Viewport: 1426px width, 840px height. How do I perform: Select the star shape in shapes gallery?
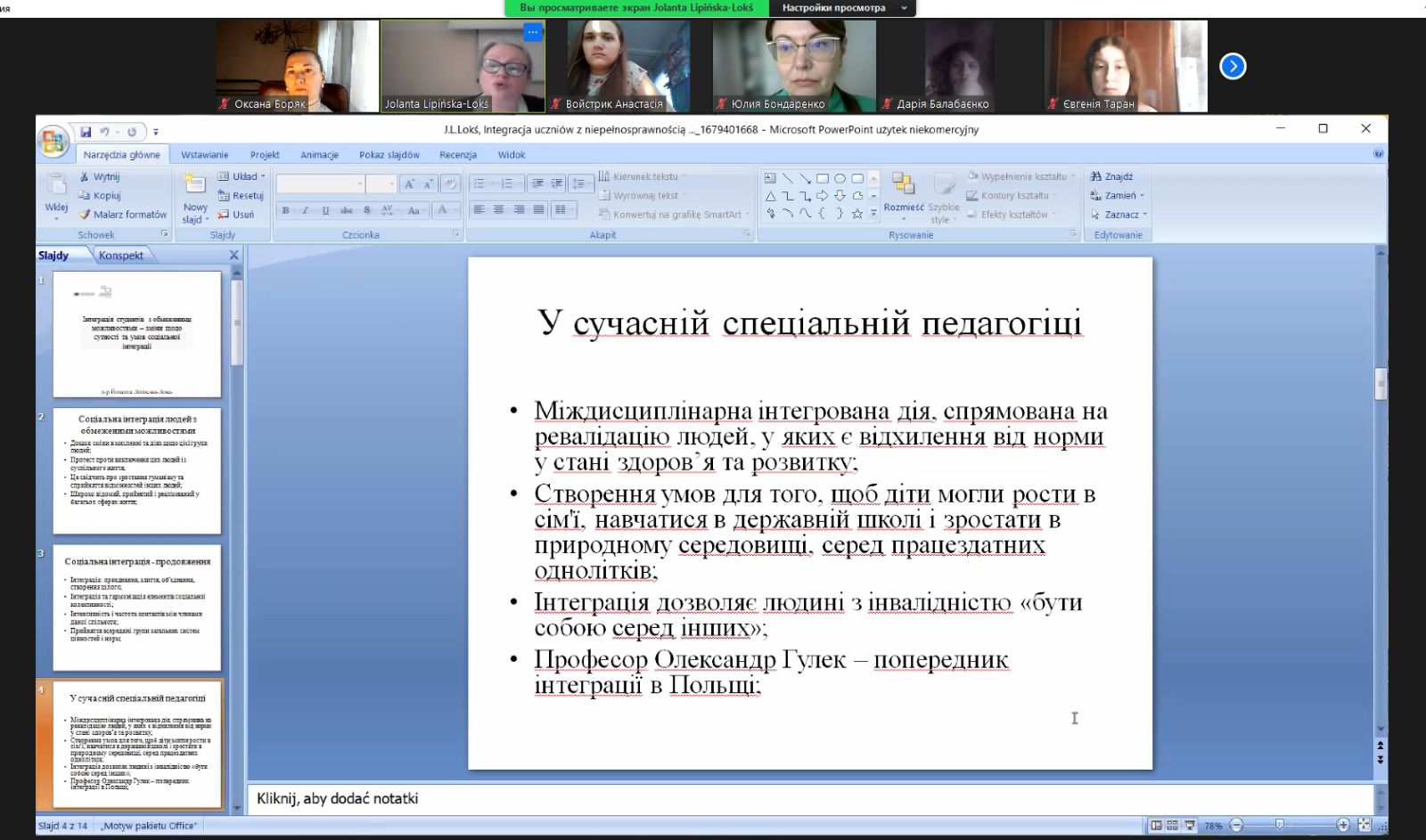pyautogui.click(x=856, y=214)
